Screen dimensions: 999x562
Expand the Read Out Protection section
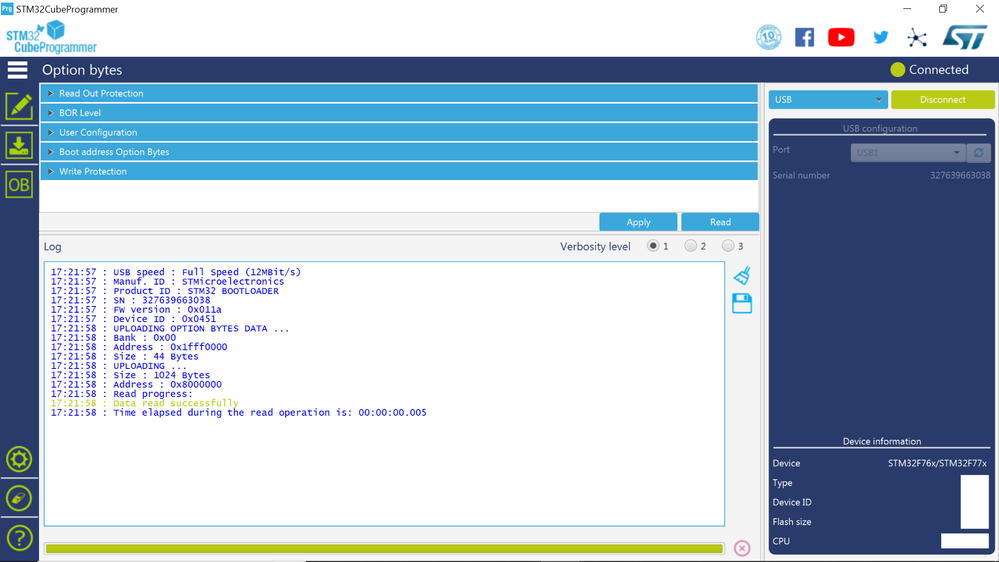pyautogui.click(x=399, y=93)
